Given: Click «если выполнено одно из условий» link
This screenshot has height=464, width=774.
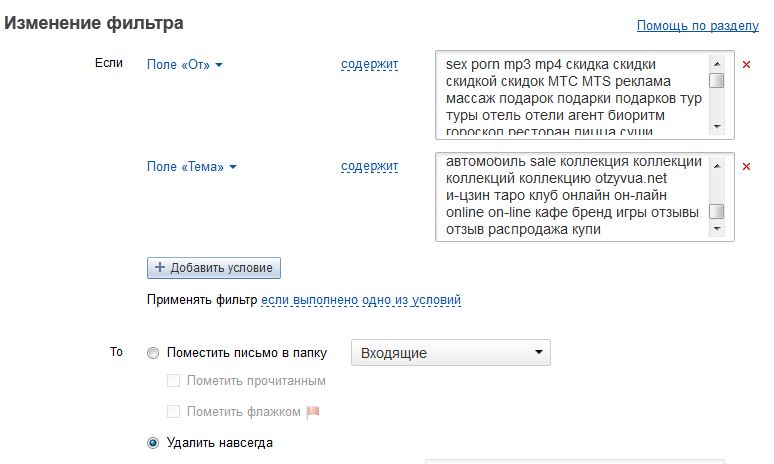Looking at the screenshot, I should click(361, 300).
